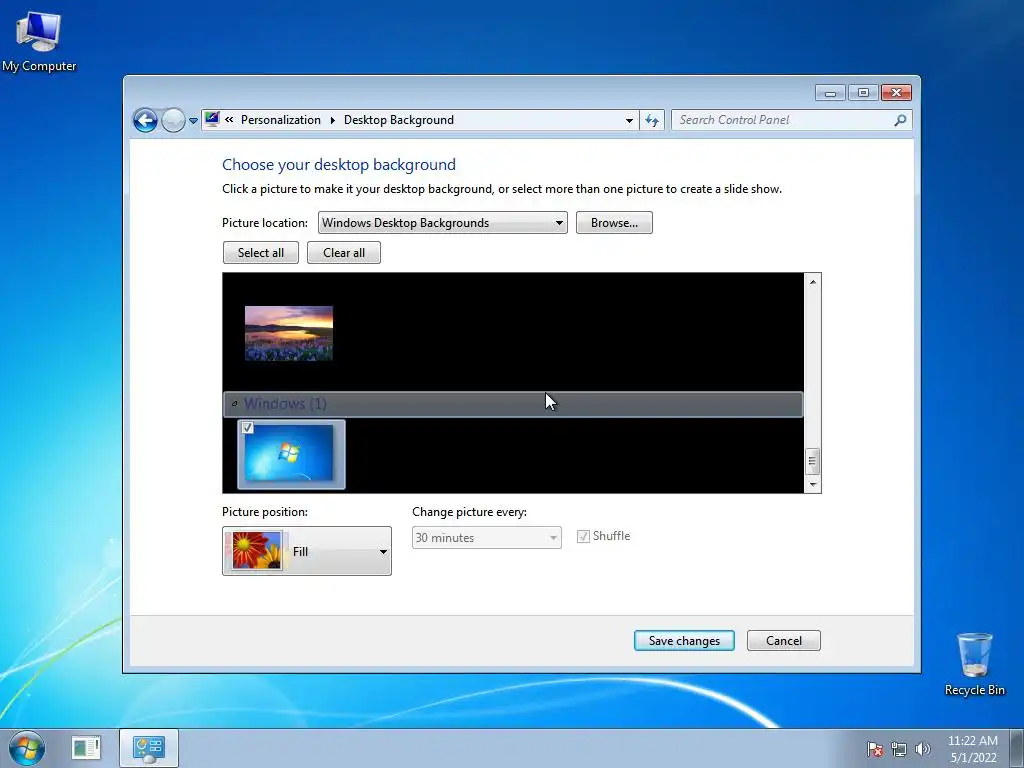Click the Control Panel taskbar button
Viewport: 1024px width, 768px height.
click(149, 748)
